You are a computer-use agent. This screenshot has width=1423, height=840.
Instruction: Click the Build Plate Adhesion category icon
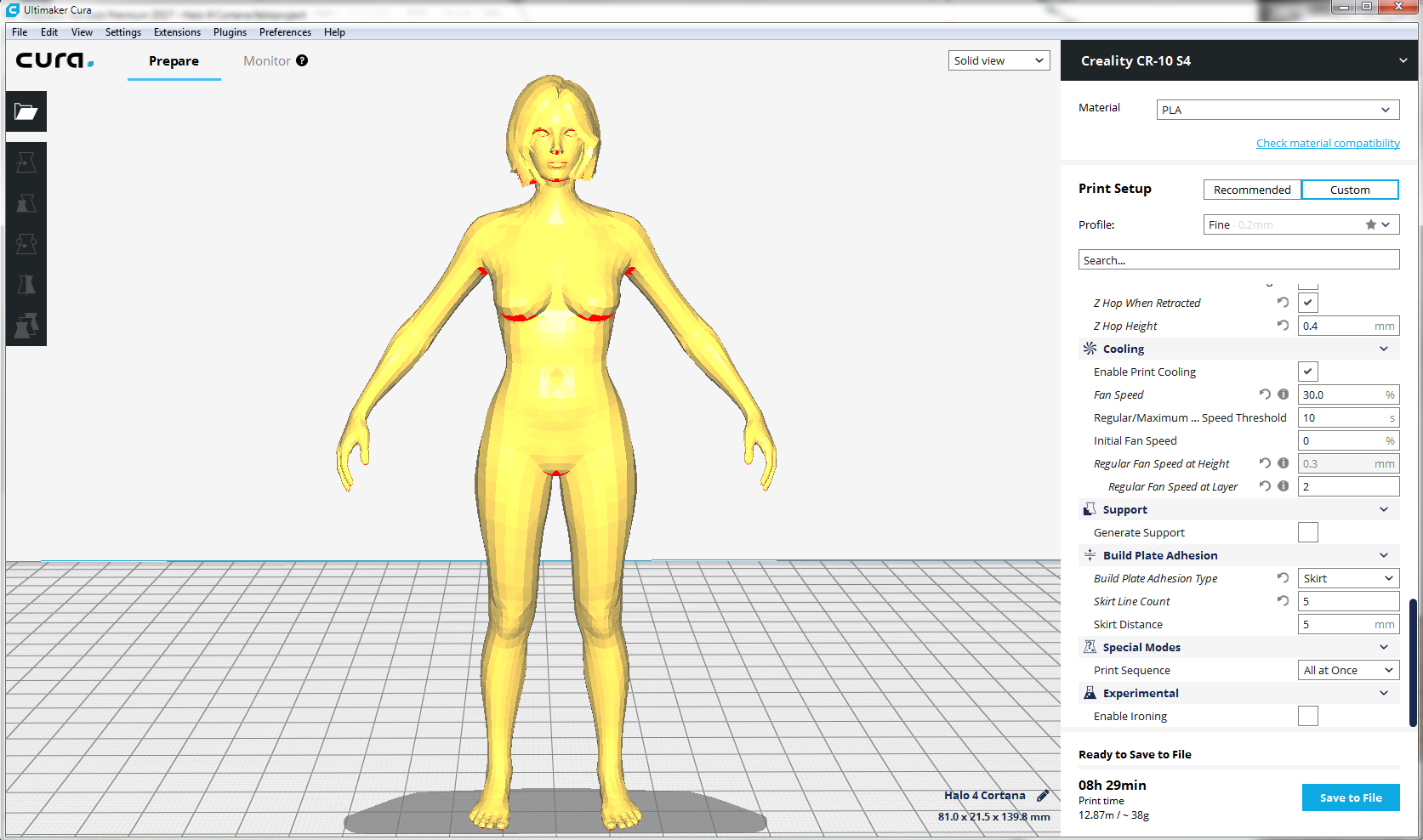coord(1090,554)
